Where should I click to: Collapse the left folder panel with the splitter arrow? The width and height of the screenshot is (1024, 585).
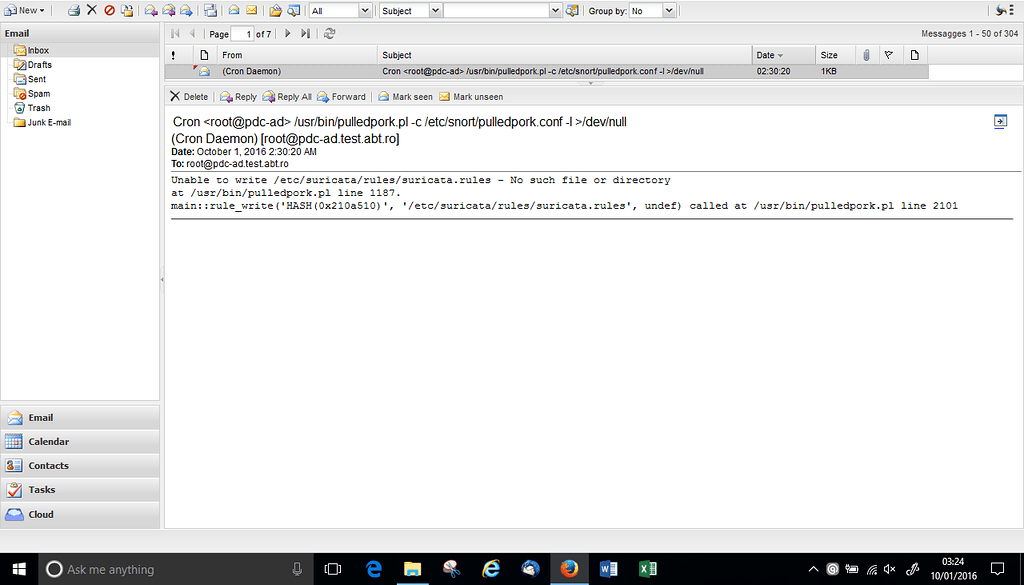coord(162,279)
